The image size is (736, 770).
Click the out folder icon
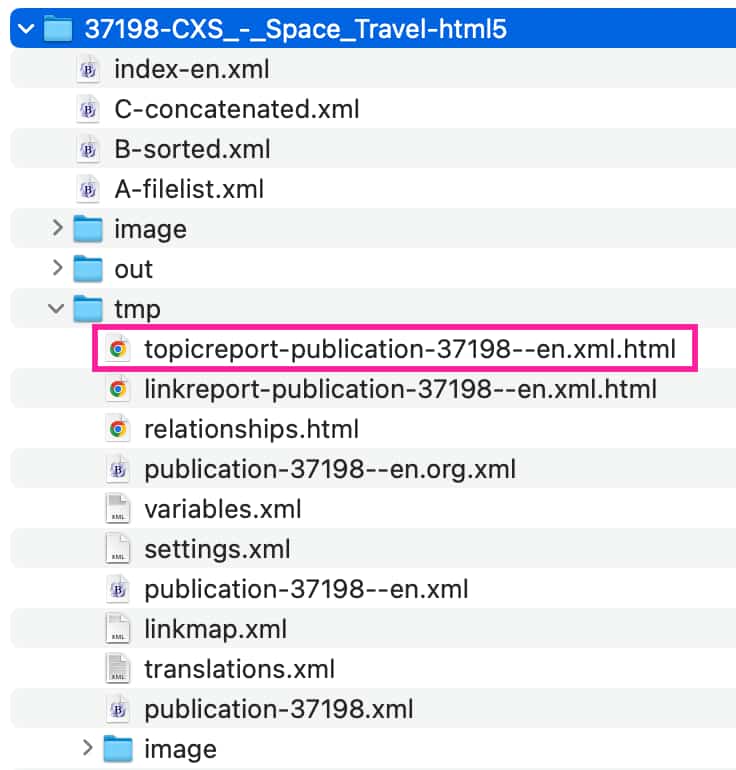(x=88, y=269)
